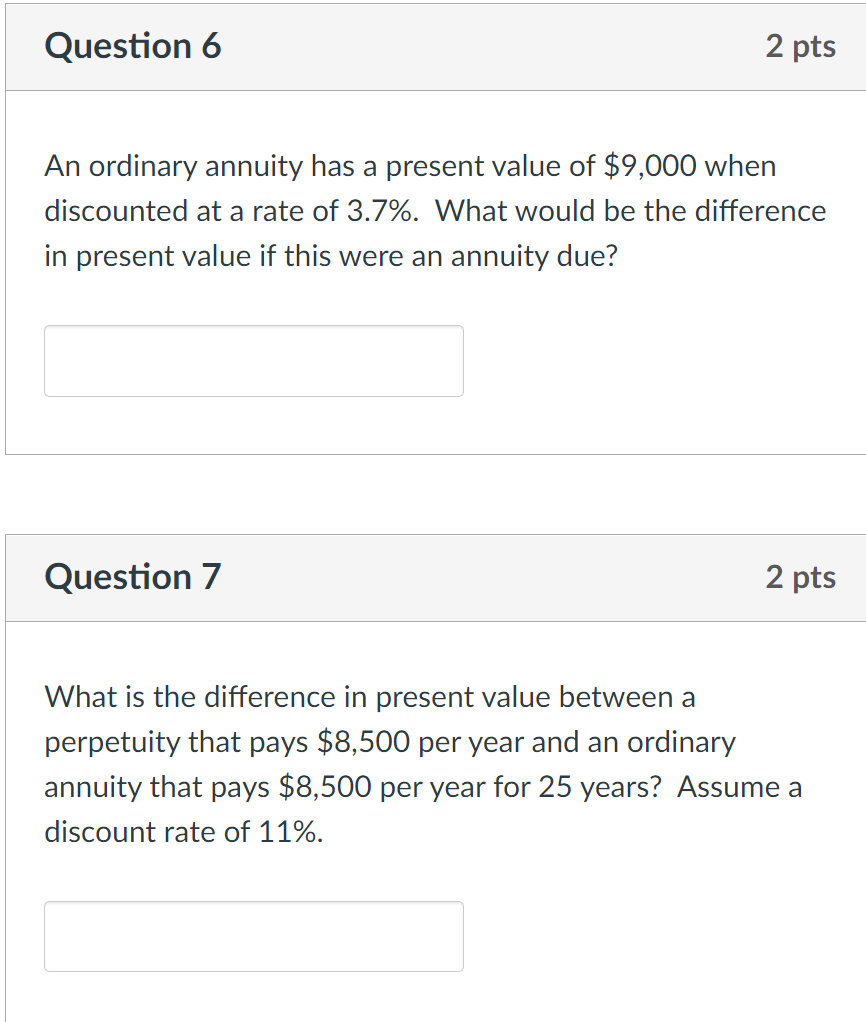Screen dimensions: 866x1022
Task: Select the Question 7 heading
Action: coord(134,577)
